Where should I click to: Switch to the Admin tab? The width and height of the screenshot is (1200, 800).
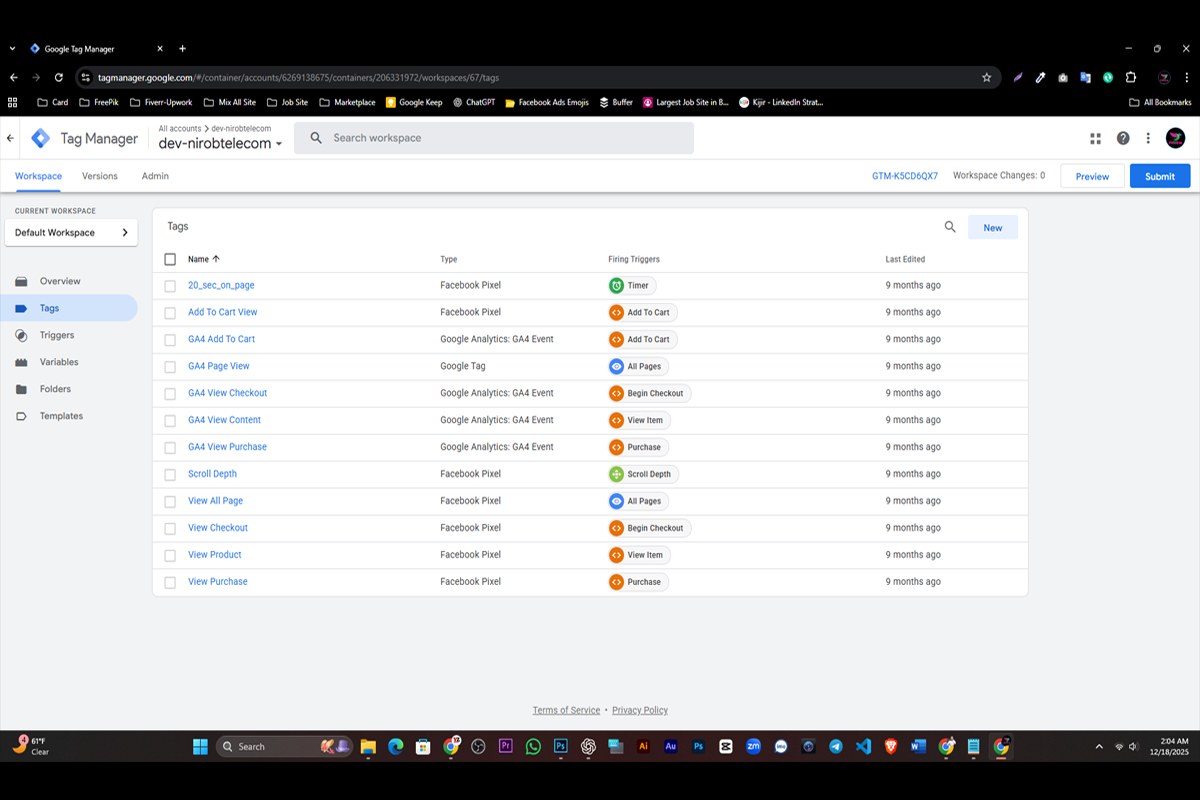tap(155, 176)
